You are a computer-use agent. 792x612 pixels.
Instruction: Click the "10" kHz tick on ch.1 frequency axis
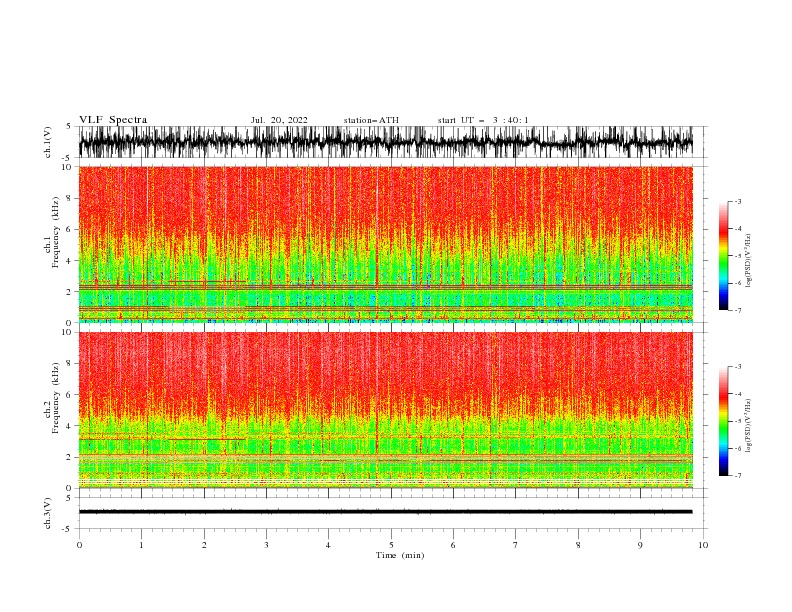68,167
